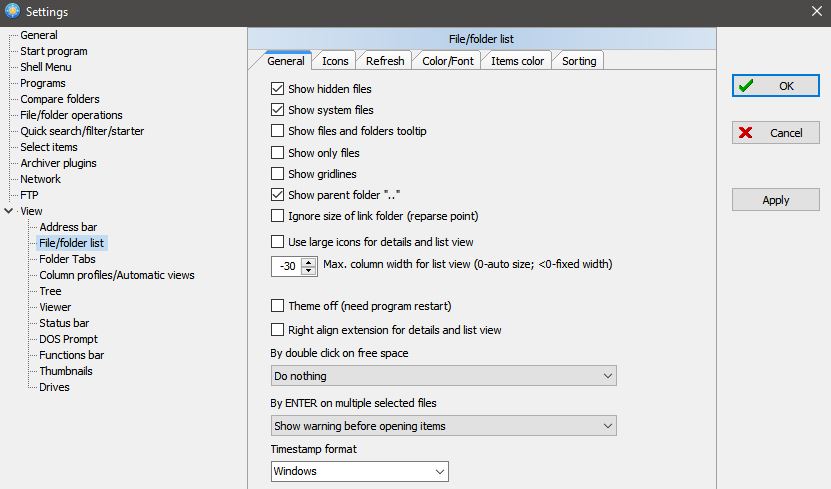Screen dimensions: 831x489
Task: Open Functions bar settings
Action: [71, 355]
